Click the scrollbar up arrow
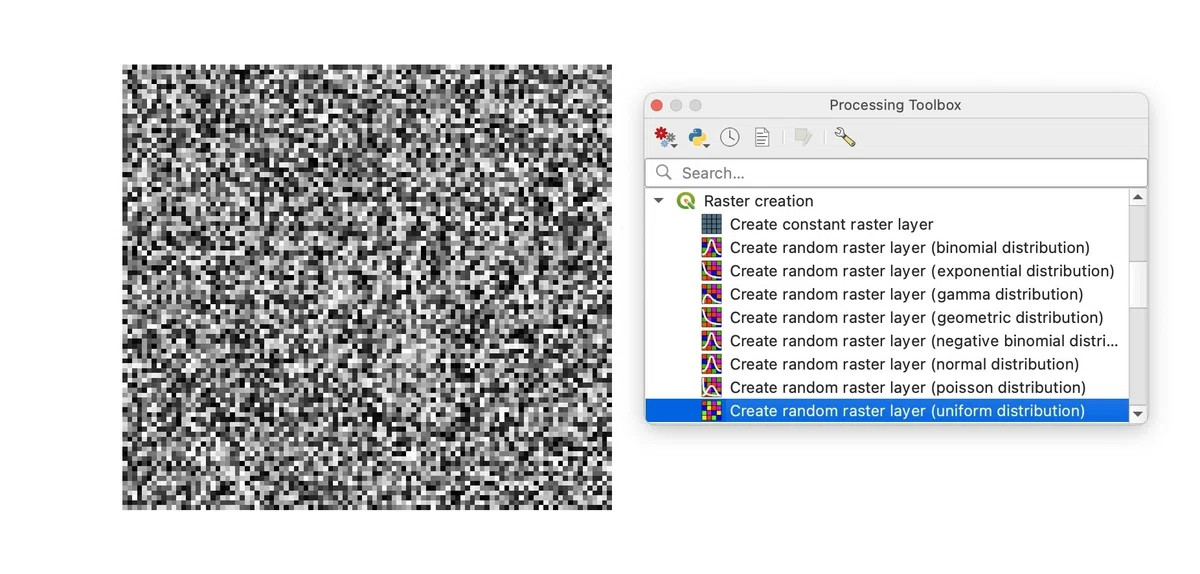1200x574 pixels. 1138,198
